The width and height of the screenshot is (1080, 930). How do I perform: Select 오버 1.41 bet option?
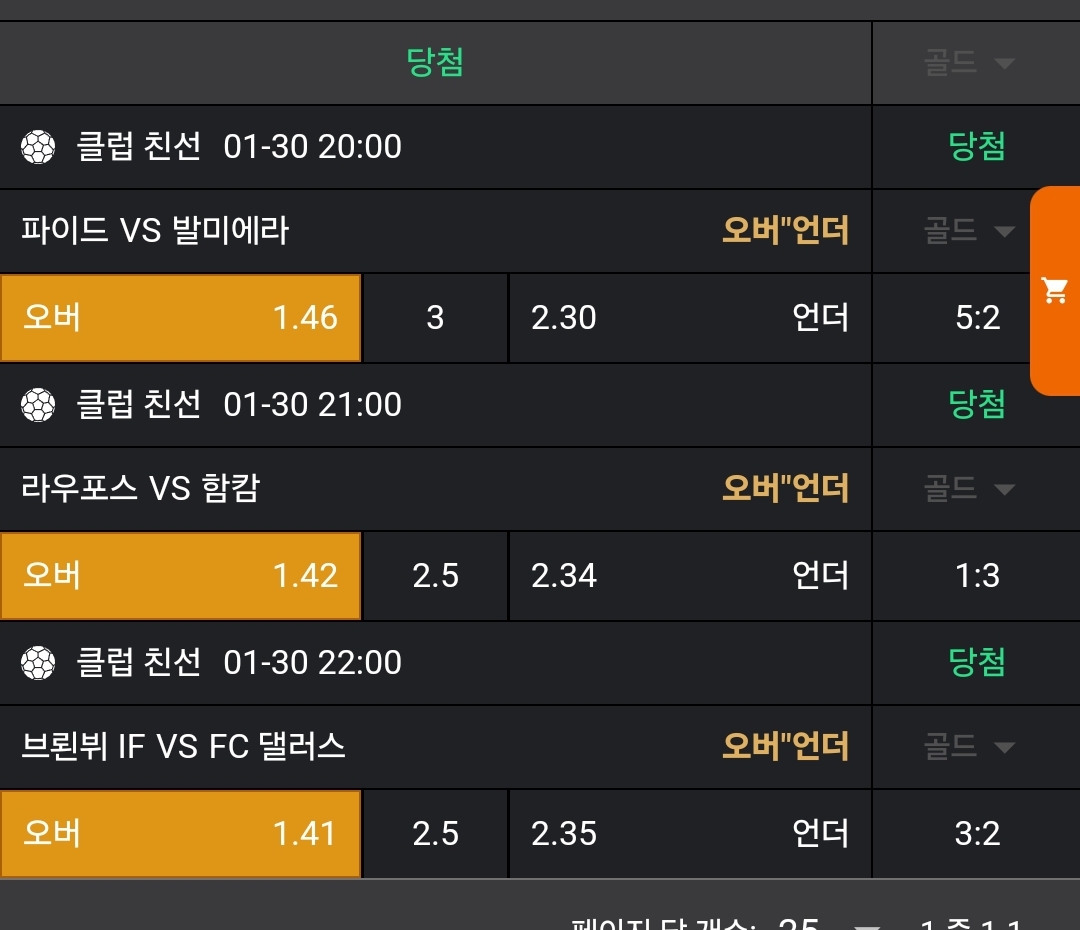pyautogui.click(x=180, y=834)
